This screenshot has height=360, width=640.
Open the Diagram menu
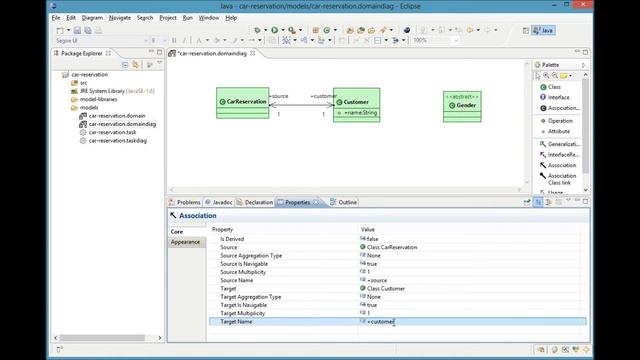click(92, 18)
